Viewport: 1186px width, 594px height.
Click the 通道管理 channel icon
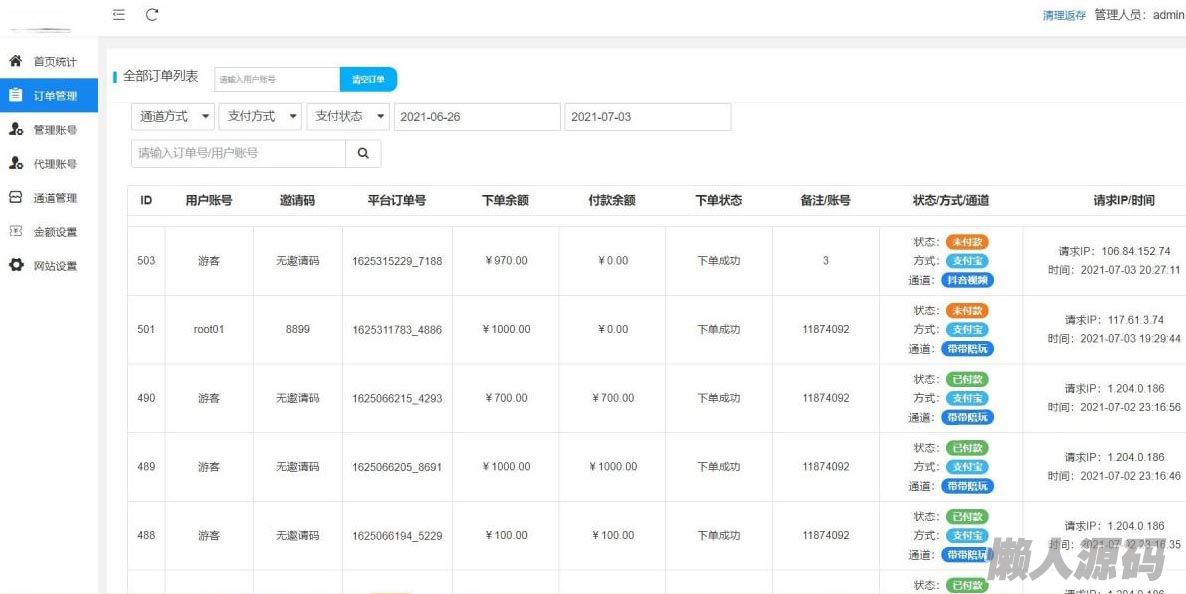click(16, 198)
